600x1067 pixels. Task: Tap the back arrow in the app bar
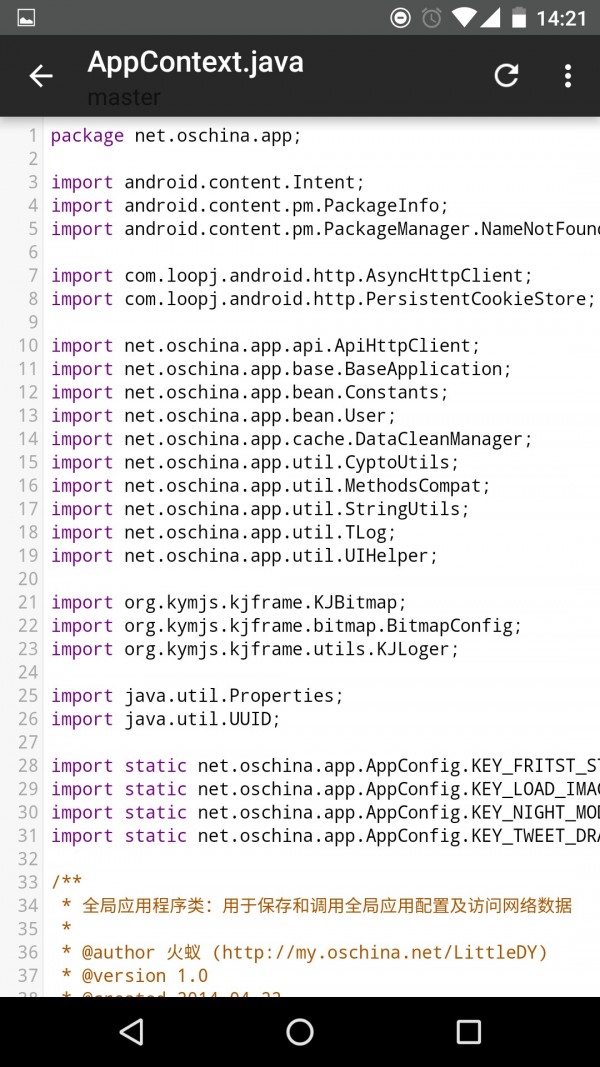pyautogui.click(x=40, y=76)
